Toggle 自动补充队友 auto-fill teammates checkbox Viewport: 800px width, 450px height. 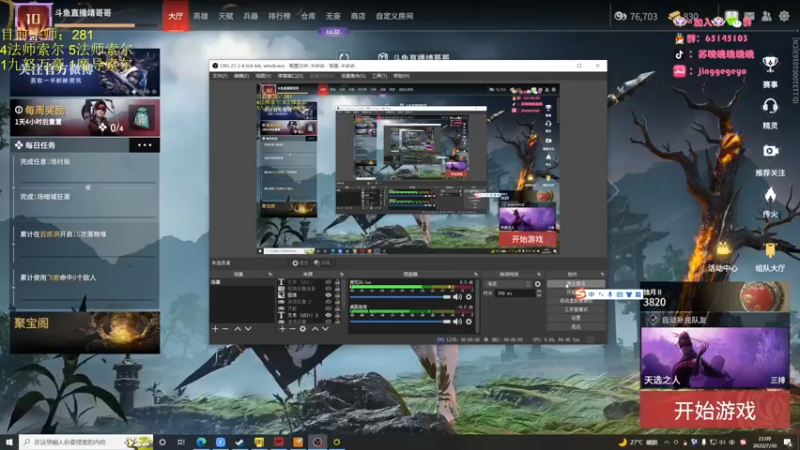click(653, 320)
